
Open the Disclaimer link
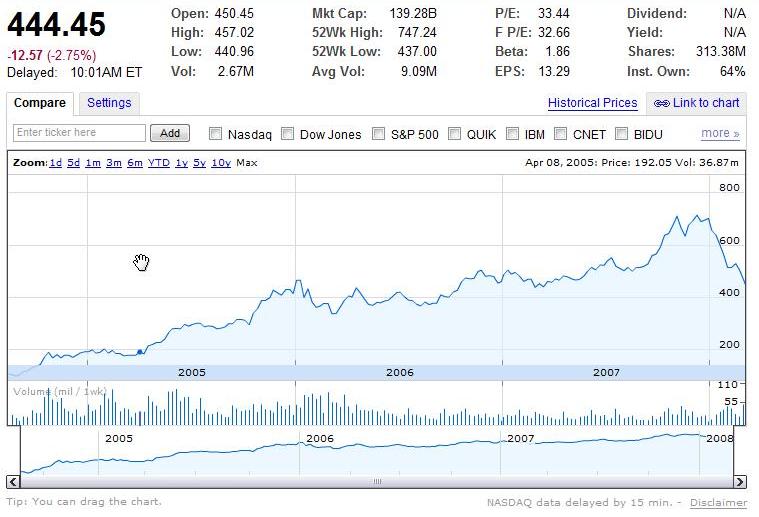click(x=718, y=503)
